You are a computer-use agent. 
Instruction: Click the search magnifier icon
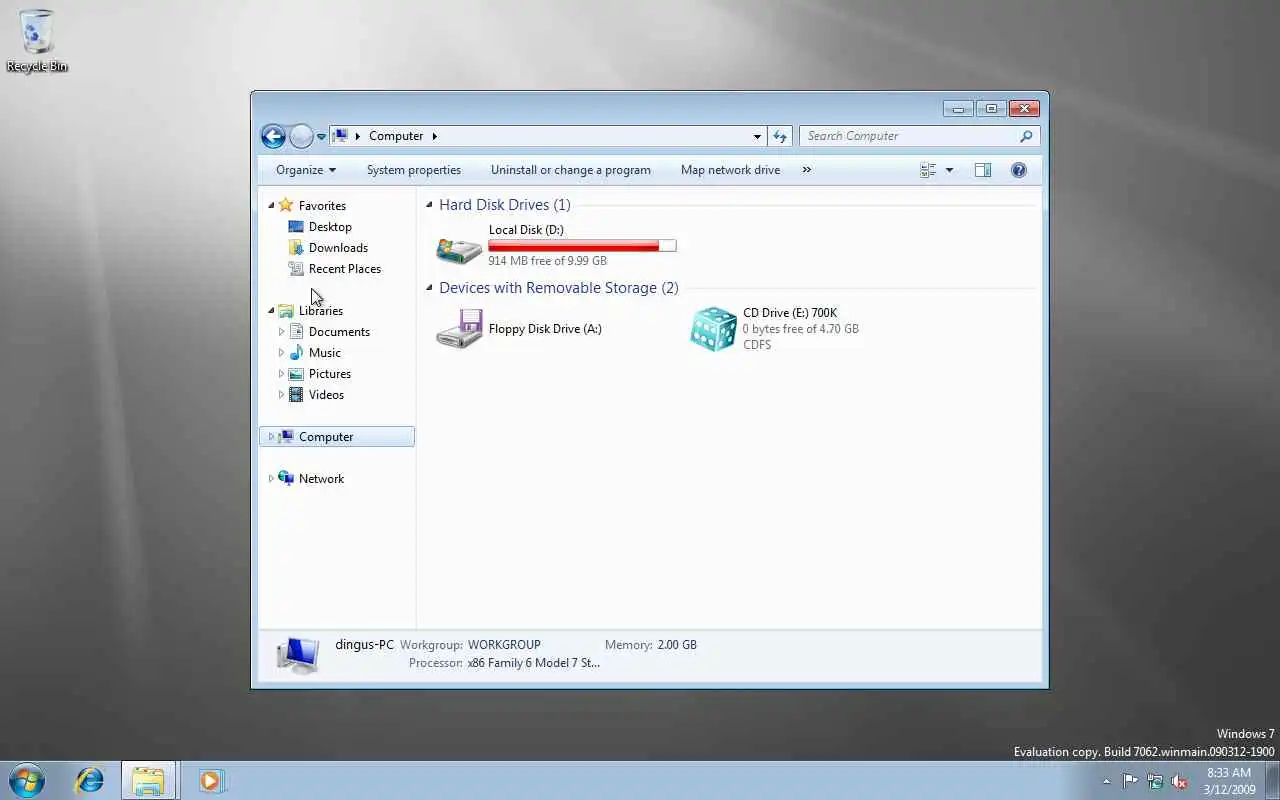click(1026, 136)
